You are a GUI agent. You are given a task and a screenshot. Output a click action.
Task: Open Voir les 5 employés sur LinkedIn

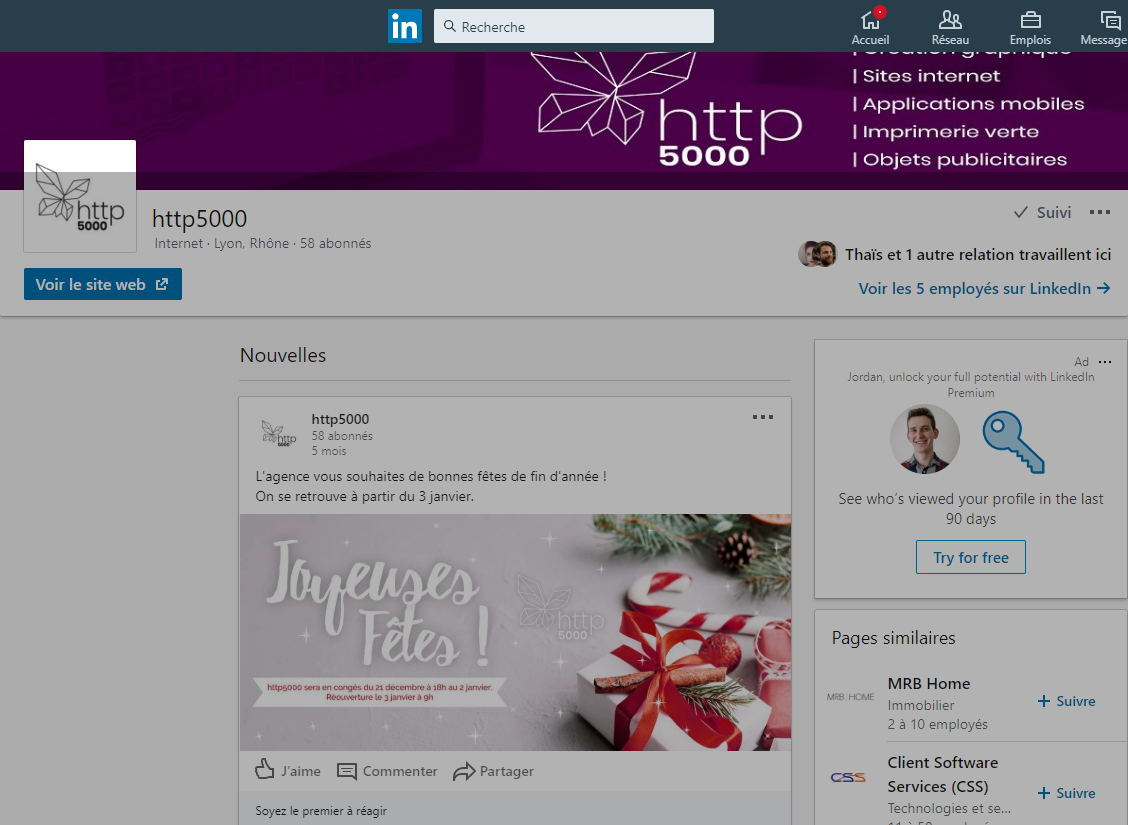tap(984, 288)
